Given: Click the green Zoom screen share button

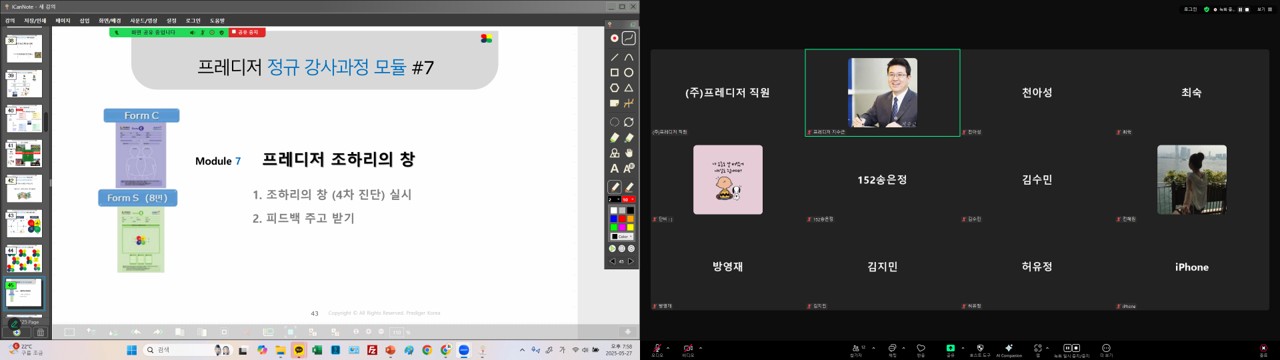Looking at the screenshot, I should coord(950,349).
